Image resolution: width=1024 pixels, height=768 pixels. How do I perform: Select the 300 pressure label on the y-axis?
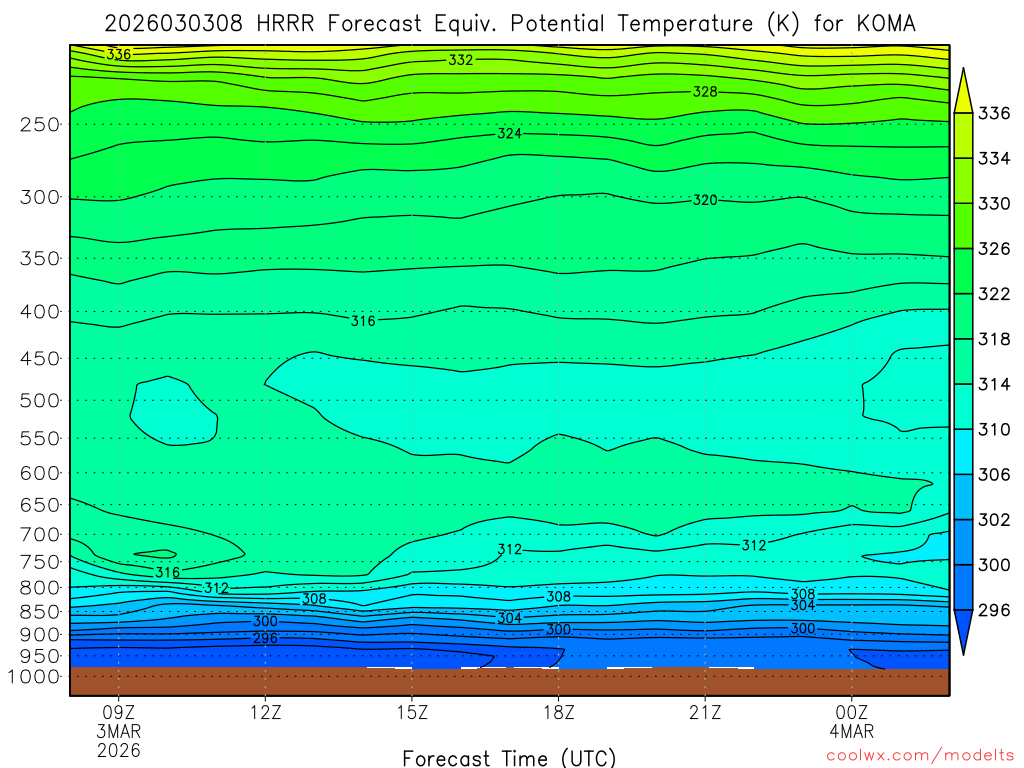point(40,197)
